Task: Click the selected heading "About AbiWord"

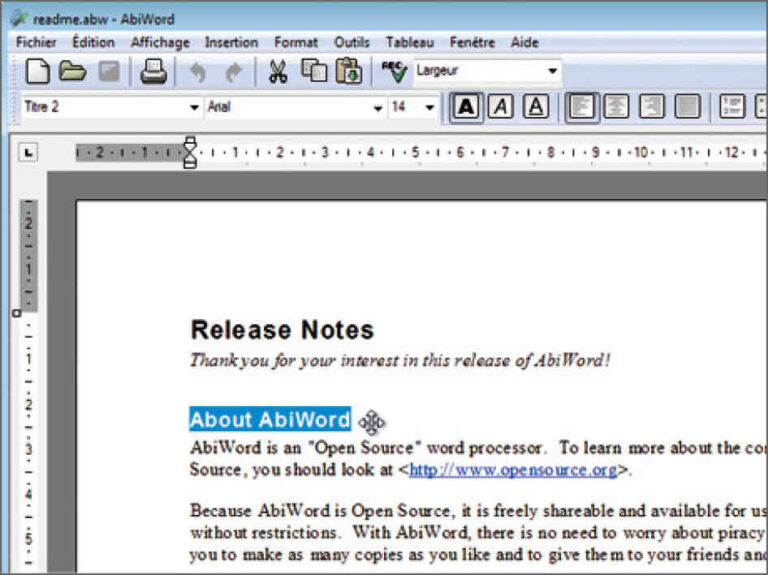Action: click(270, 420)
